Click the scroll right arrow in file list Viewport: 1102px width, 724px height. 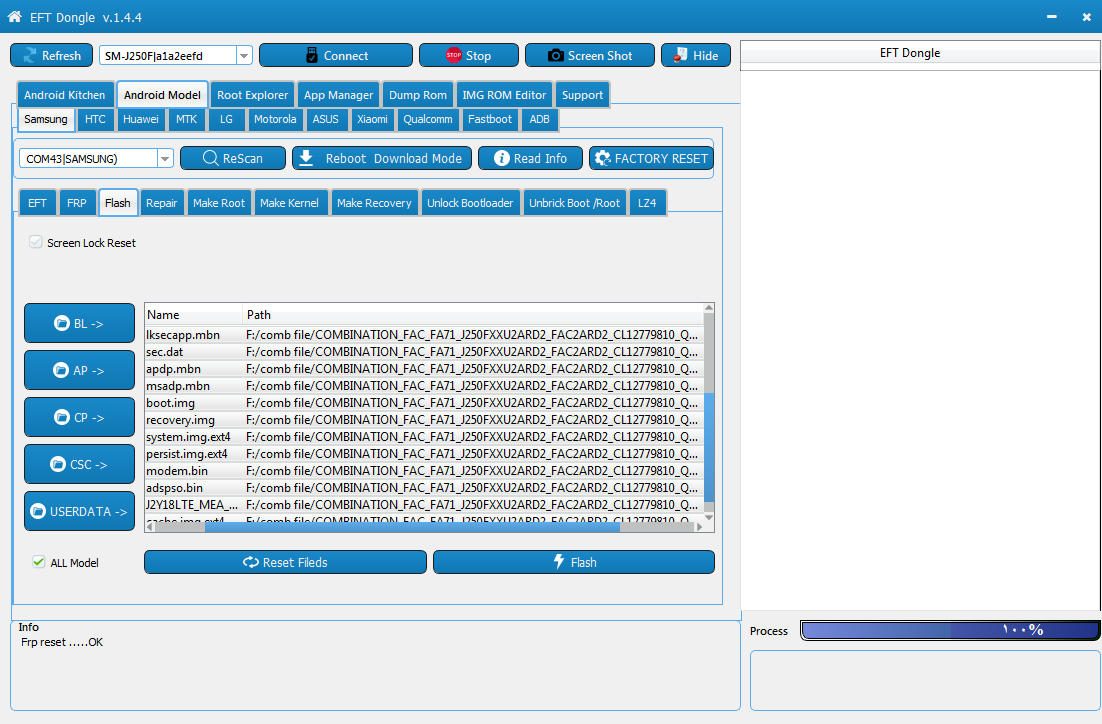click(699, 526)
